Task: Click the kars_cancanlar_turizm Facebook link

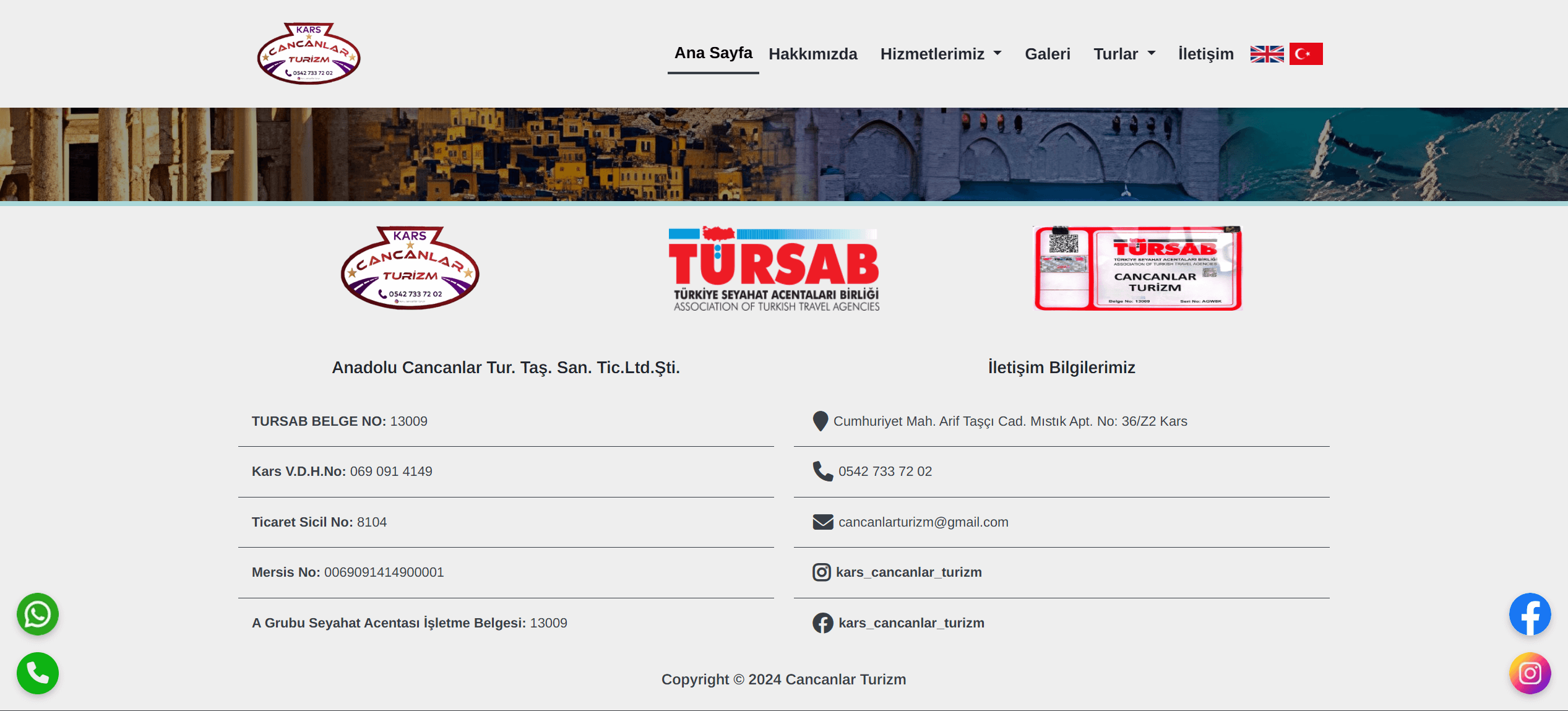Action: (x=911, y=623)
